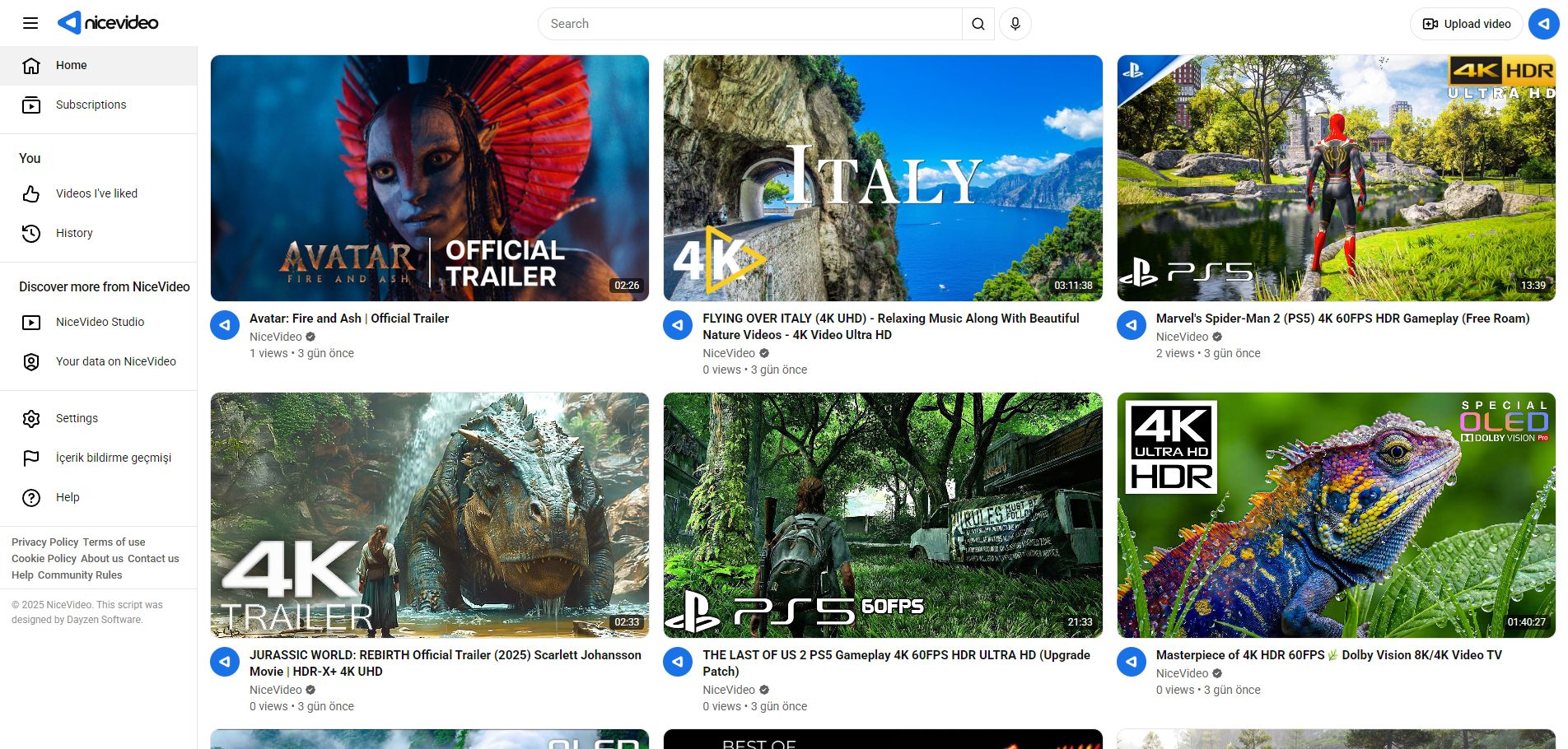Open channel avatar beside Jurassic World trailer
This screenshot has height=749, width=1568.
click(x=225, y=662)
